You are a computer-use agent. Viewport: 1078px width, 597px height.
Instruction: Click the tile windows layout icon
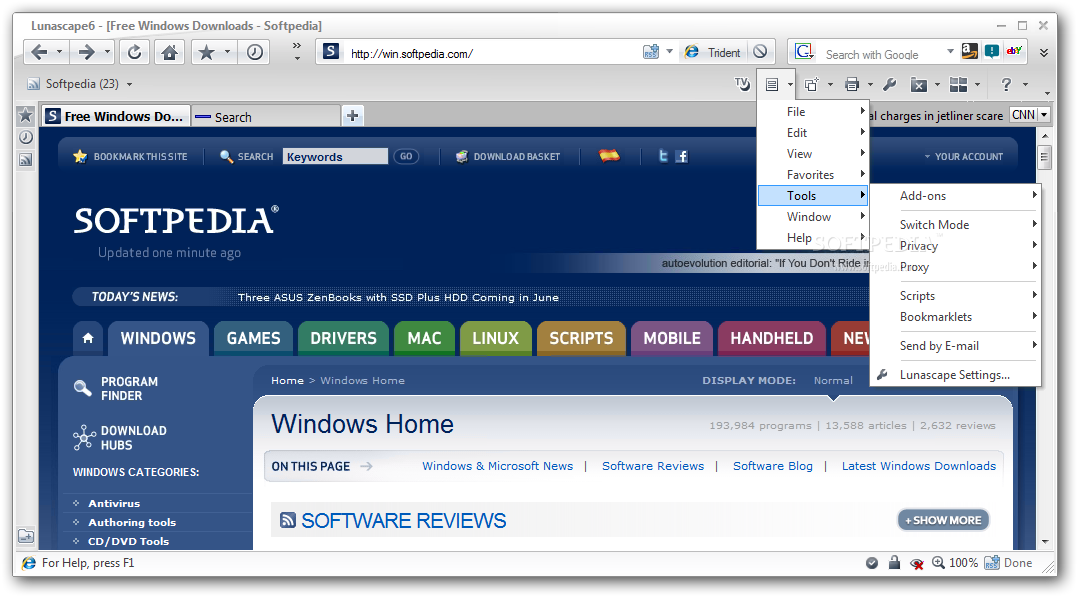pos(958,85)
